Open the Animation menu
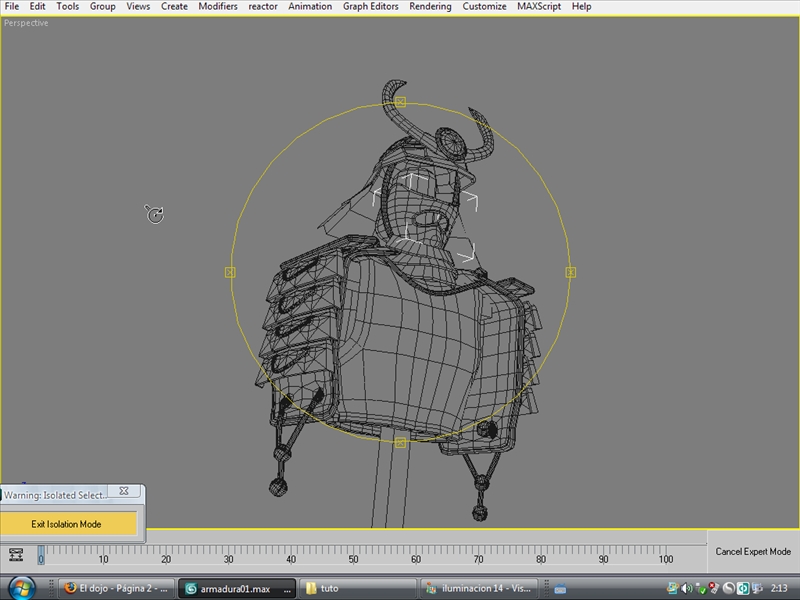This screenshot has height=600, width=800. (310, 7)
